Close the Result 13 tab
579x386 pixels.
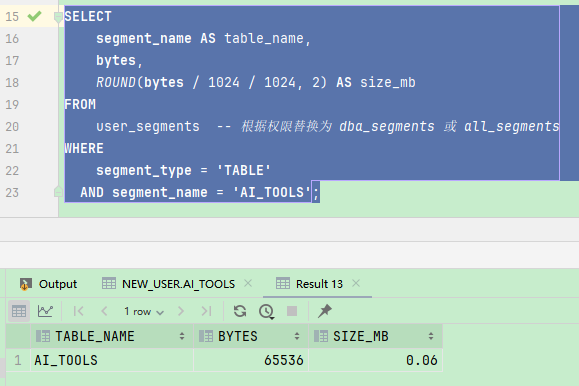coord(356,283)
